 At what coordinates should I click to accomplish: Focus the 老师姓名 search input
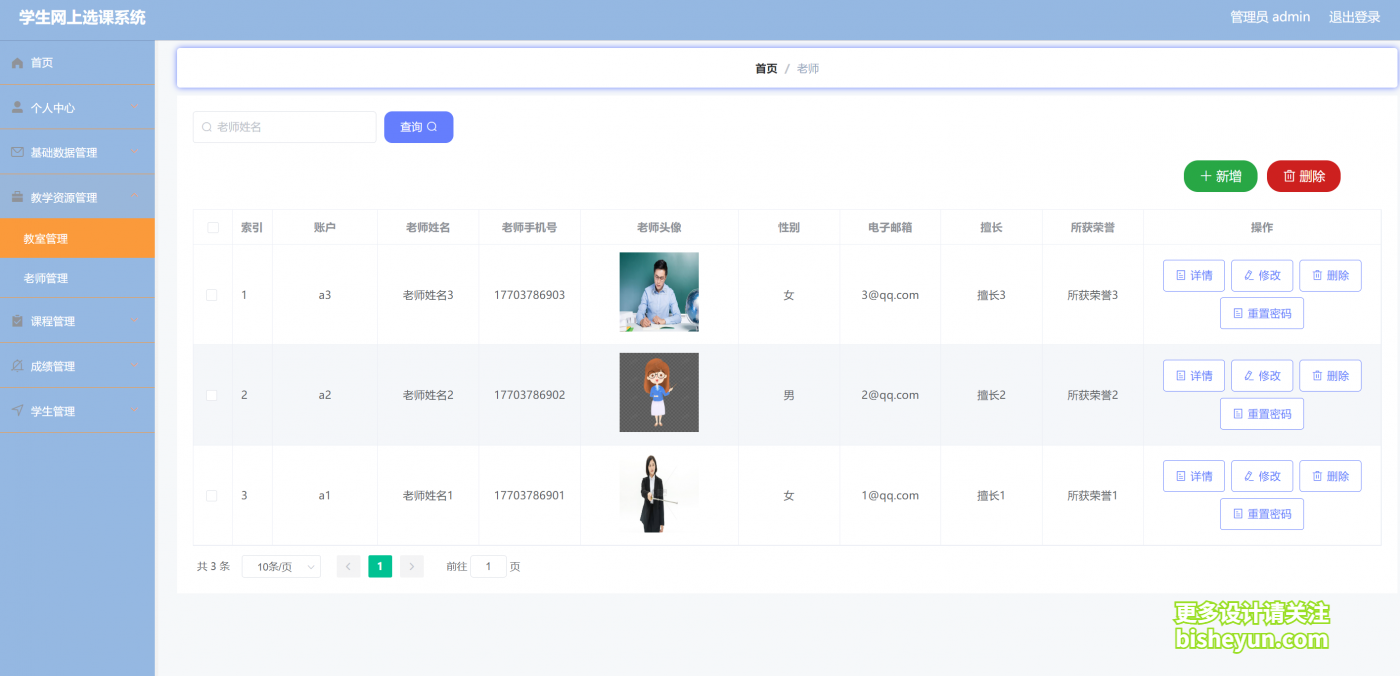(285, 127)
